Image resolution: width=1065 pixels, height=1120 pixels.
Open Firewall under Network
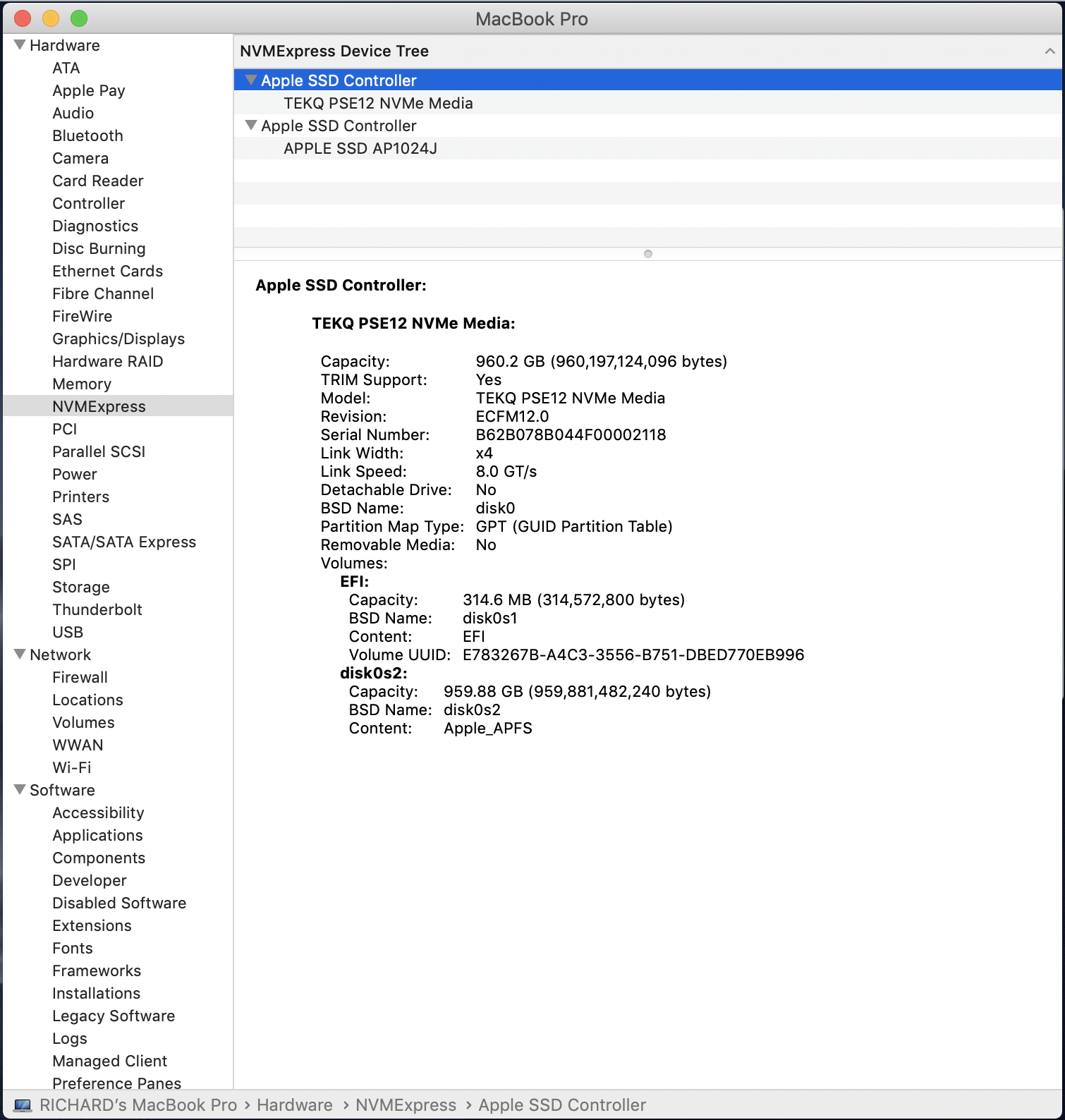point(80,677)
